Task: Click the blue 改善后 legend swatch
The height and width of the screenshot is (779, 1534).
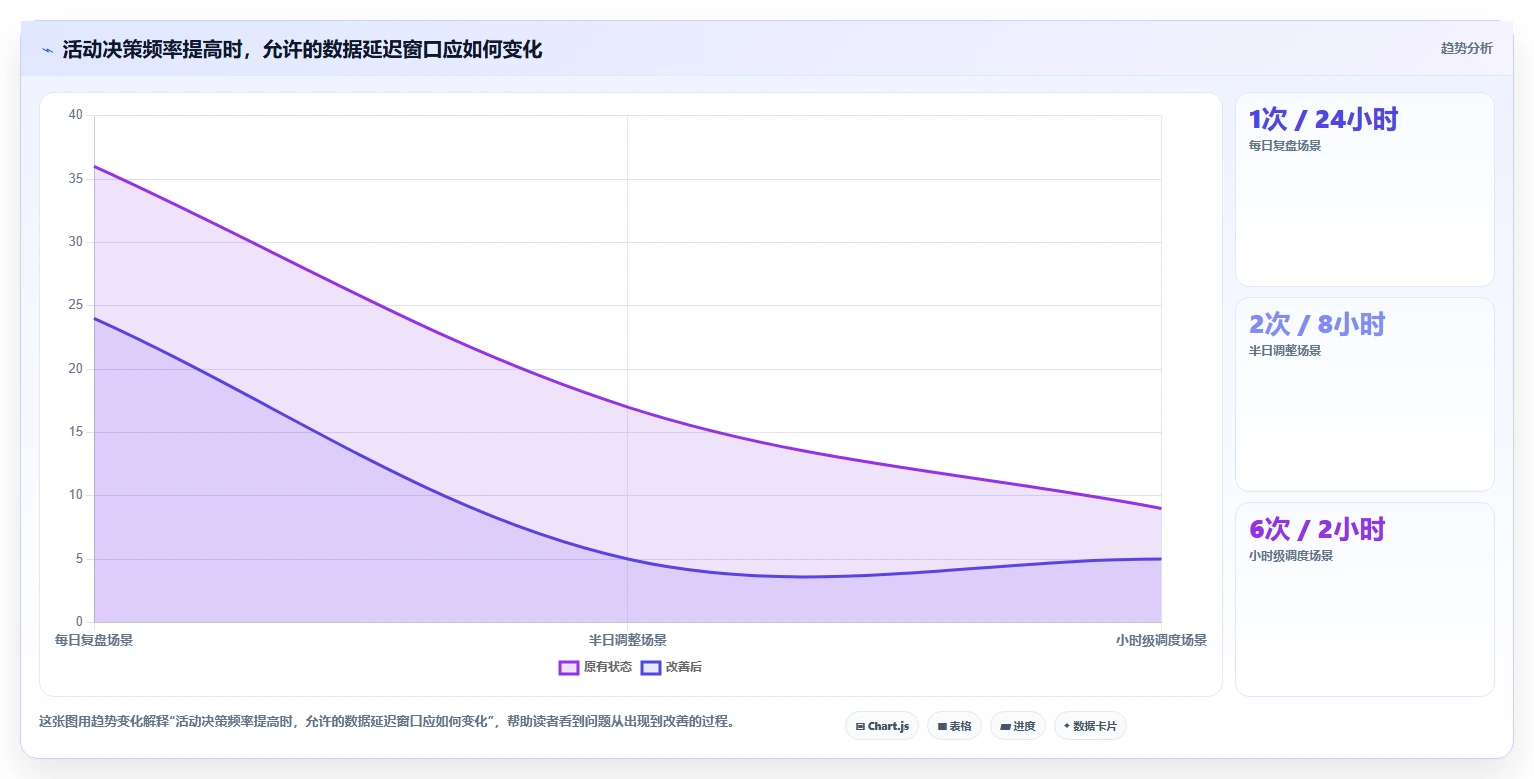Action: pos(651,667)
